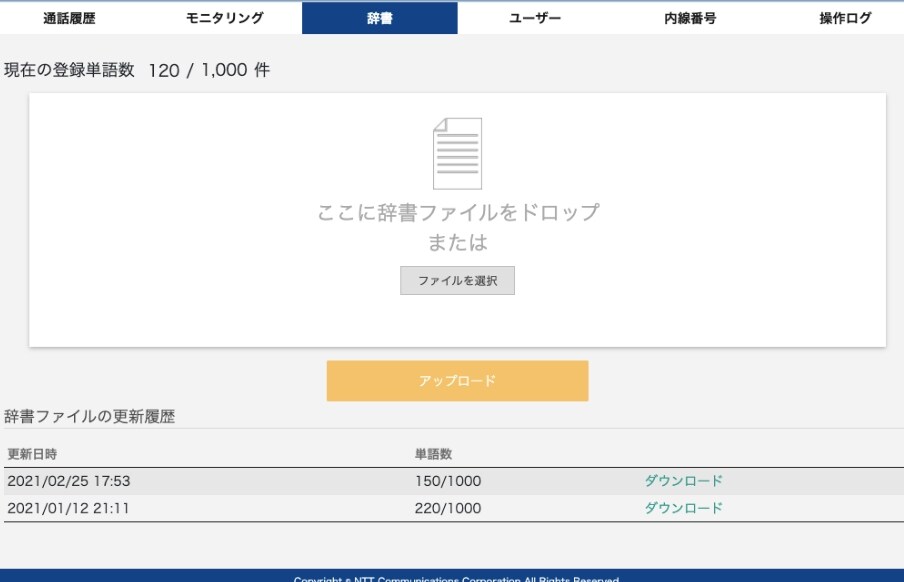Click the orange アップロード button
Viewport: 904px width, 582px height.
pos(457,381)
